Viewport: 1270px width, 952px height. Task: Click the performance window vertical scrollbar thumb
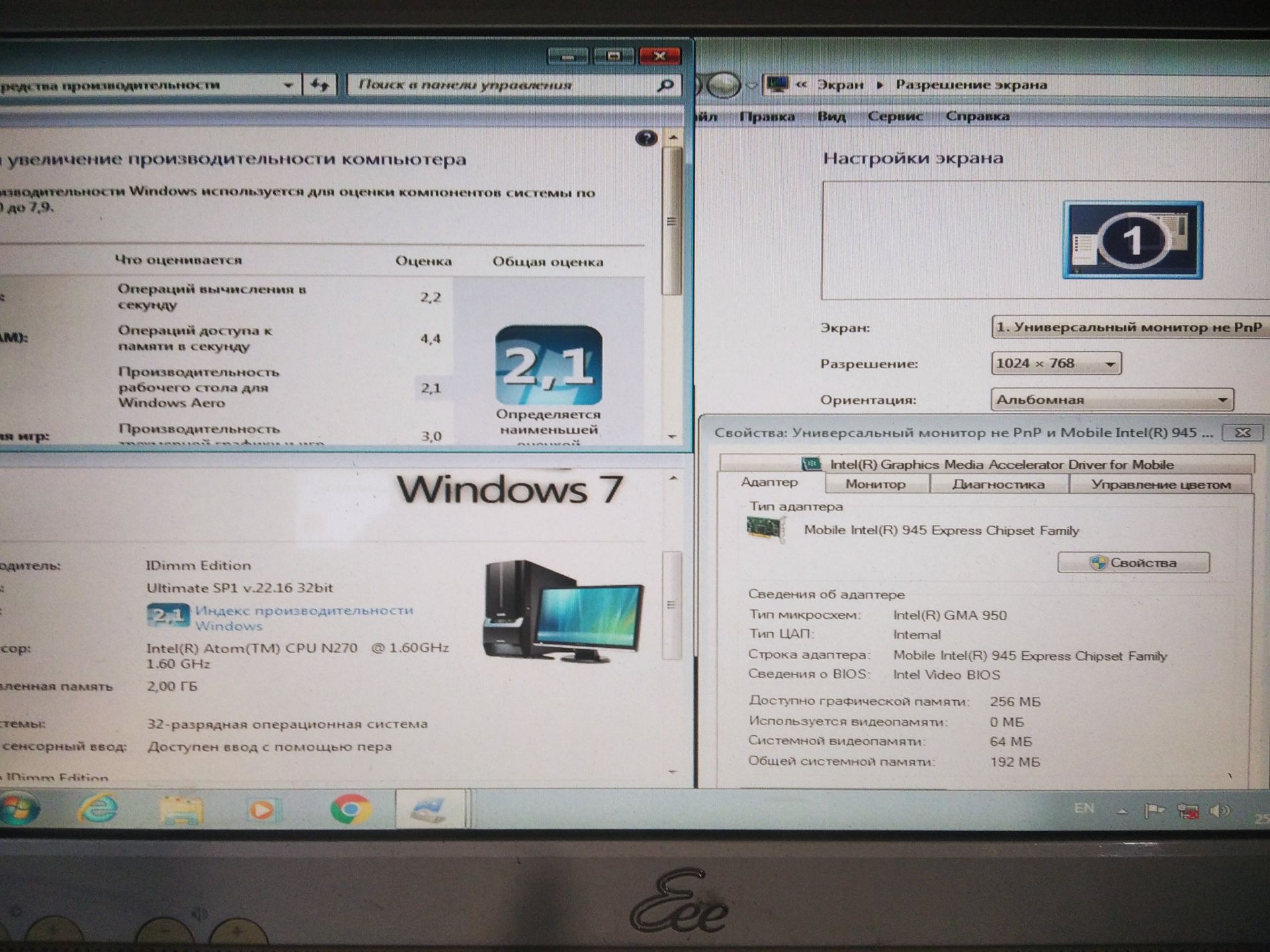(672, 221)
